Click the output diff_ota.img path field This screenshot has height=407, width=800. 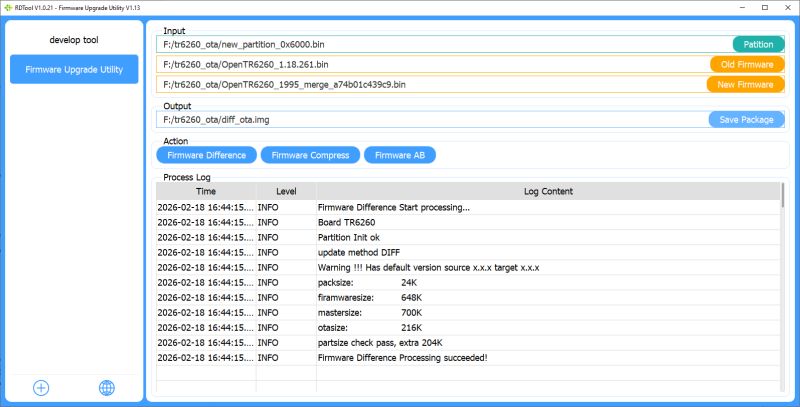[433, 119]
